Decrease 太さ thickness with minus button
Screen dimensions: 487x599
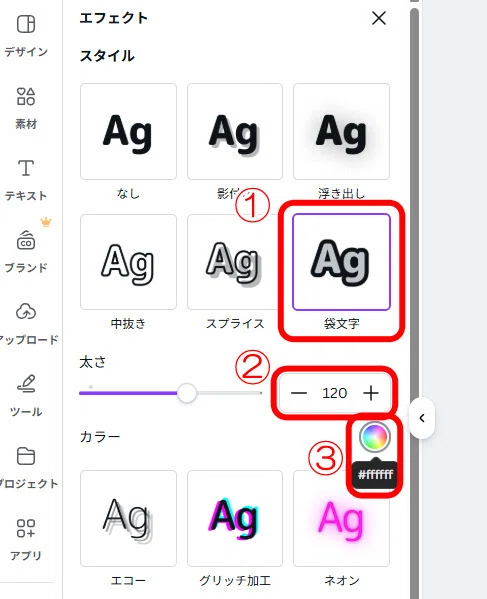(x=299, y=393)
